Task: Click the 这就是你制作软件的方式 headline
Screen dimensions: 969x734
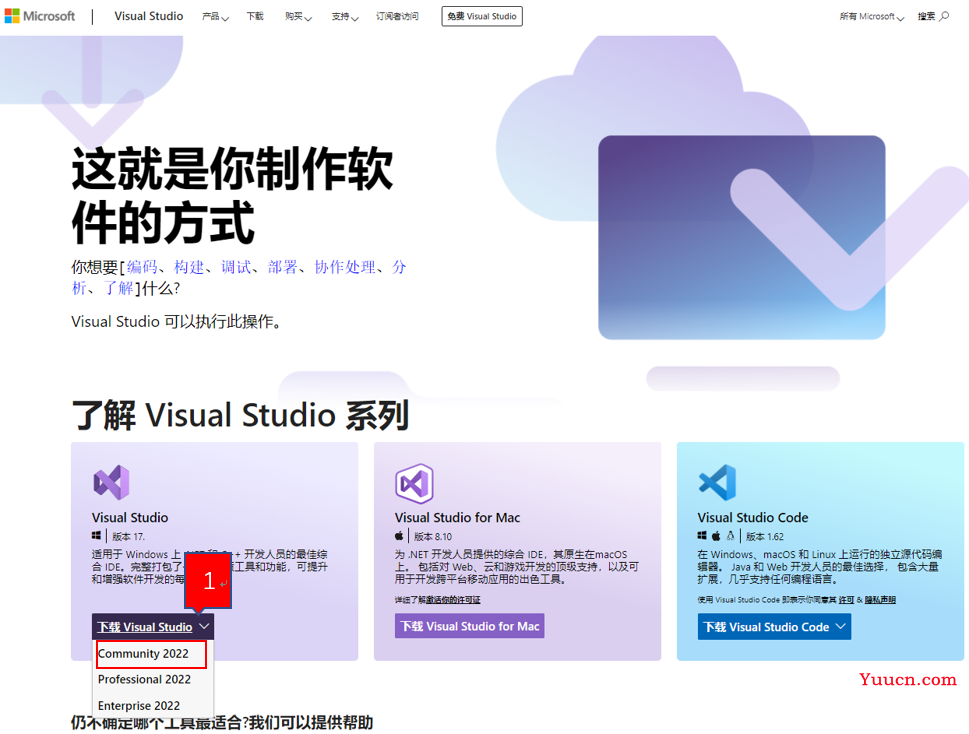Action: (232, 196)
